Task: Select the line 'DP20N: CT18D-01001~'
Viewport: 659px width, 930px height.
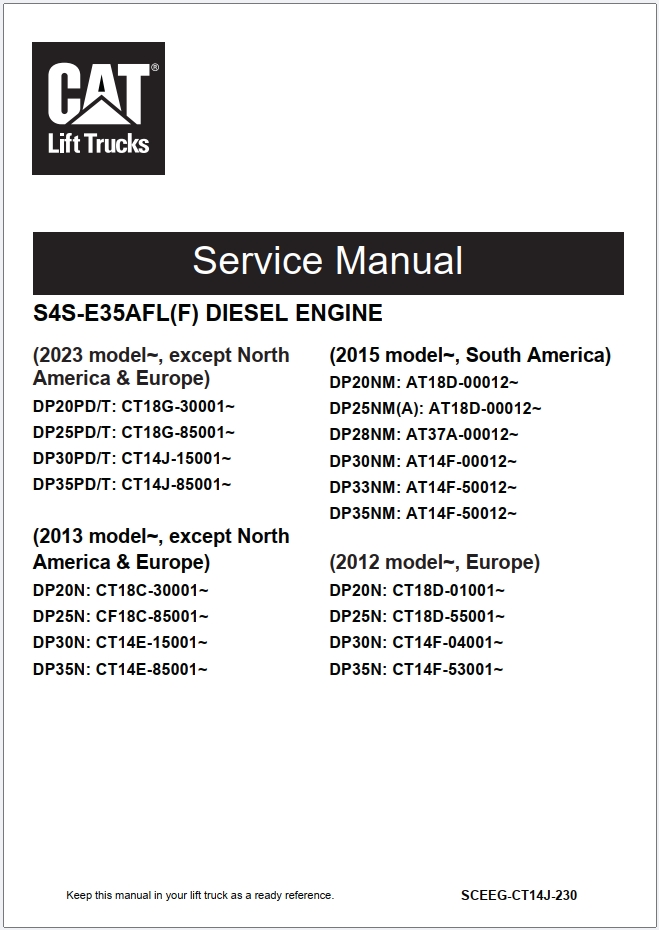Action: pos(417,591)
